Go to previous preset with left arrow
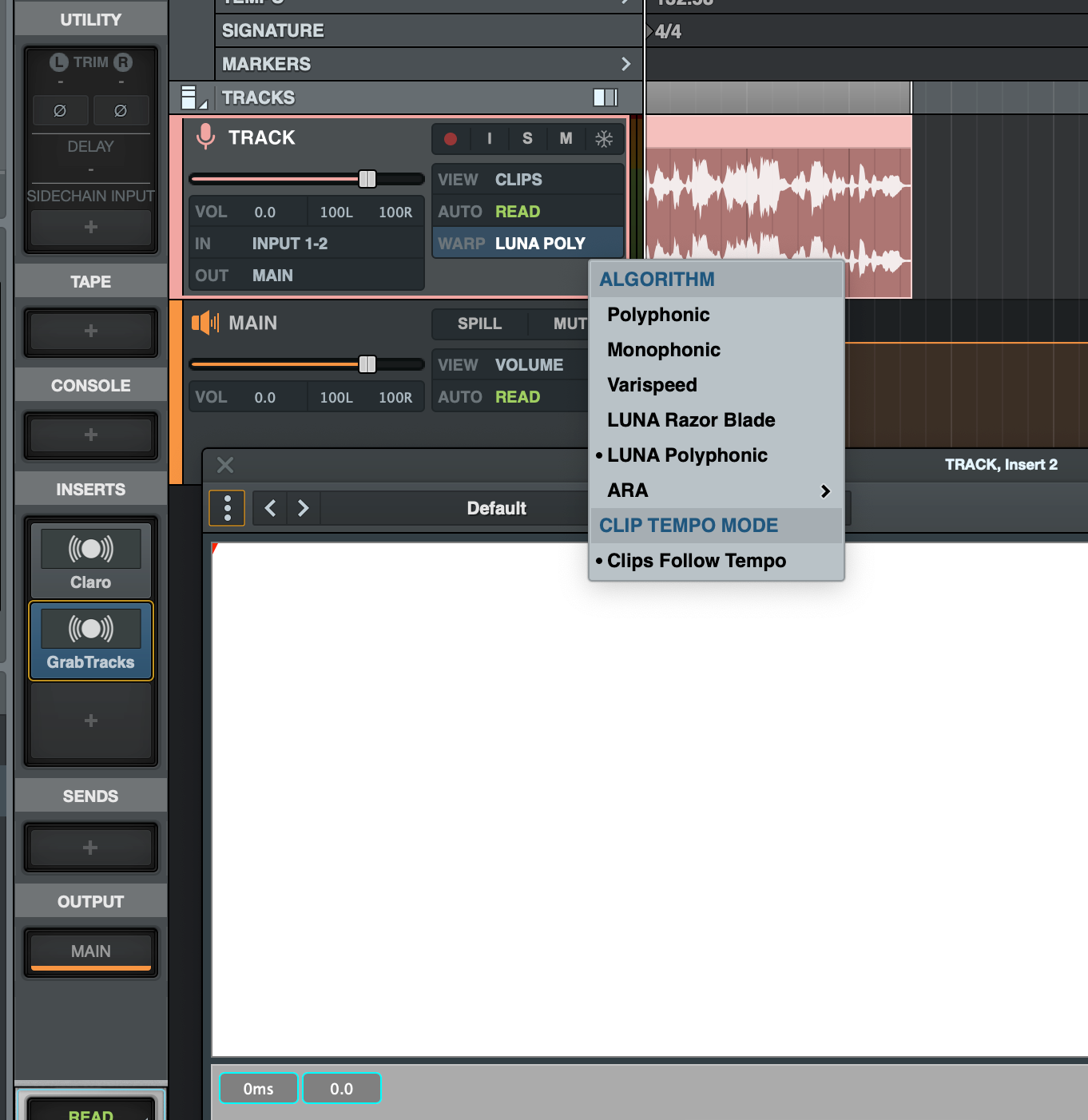This screenshot has width=1088, height=1120. click(x=271, y=508)
